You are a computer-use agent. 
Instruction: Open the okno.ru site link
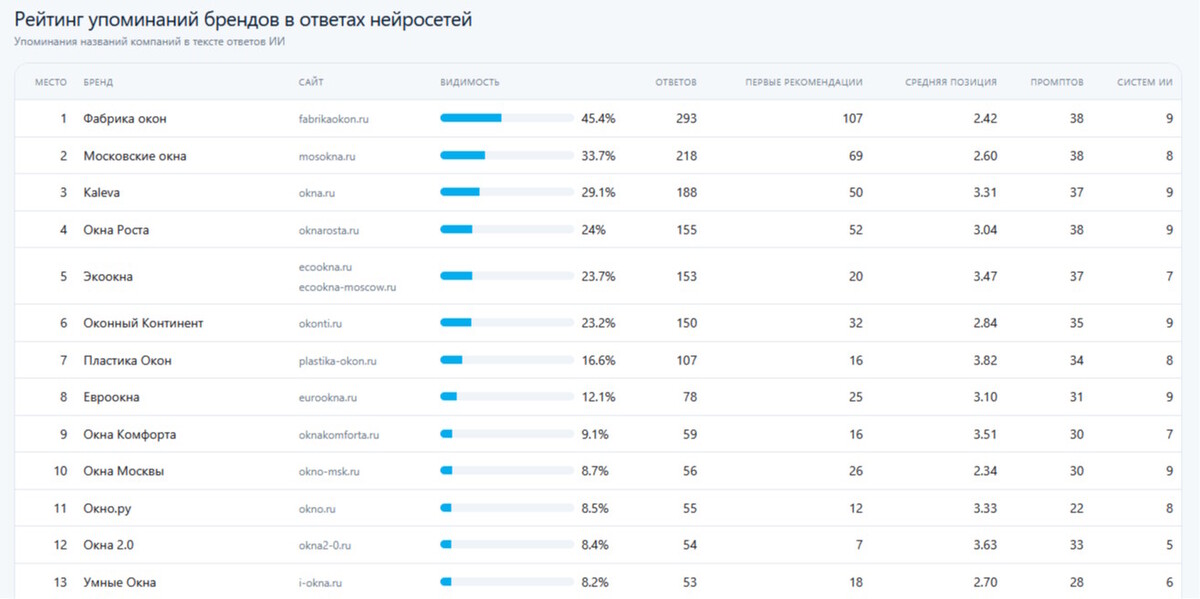(316, 509)
